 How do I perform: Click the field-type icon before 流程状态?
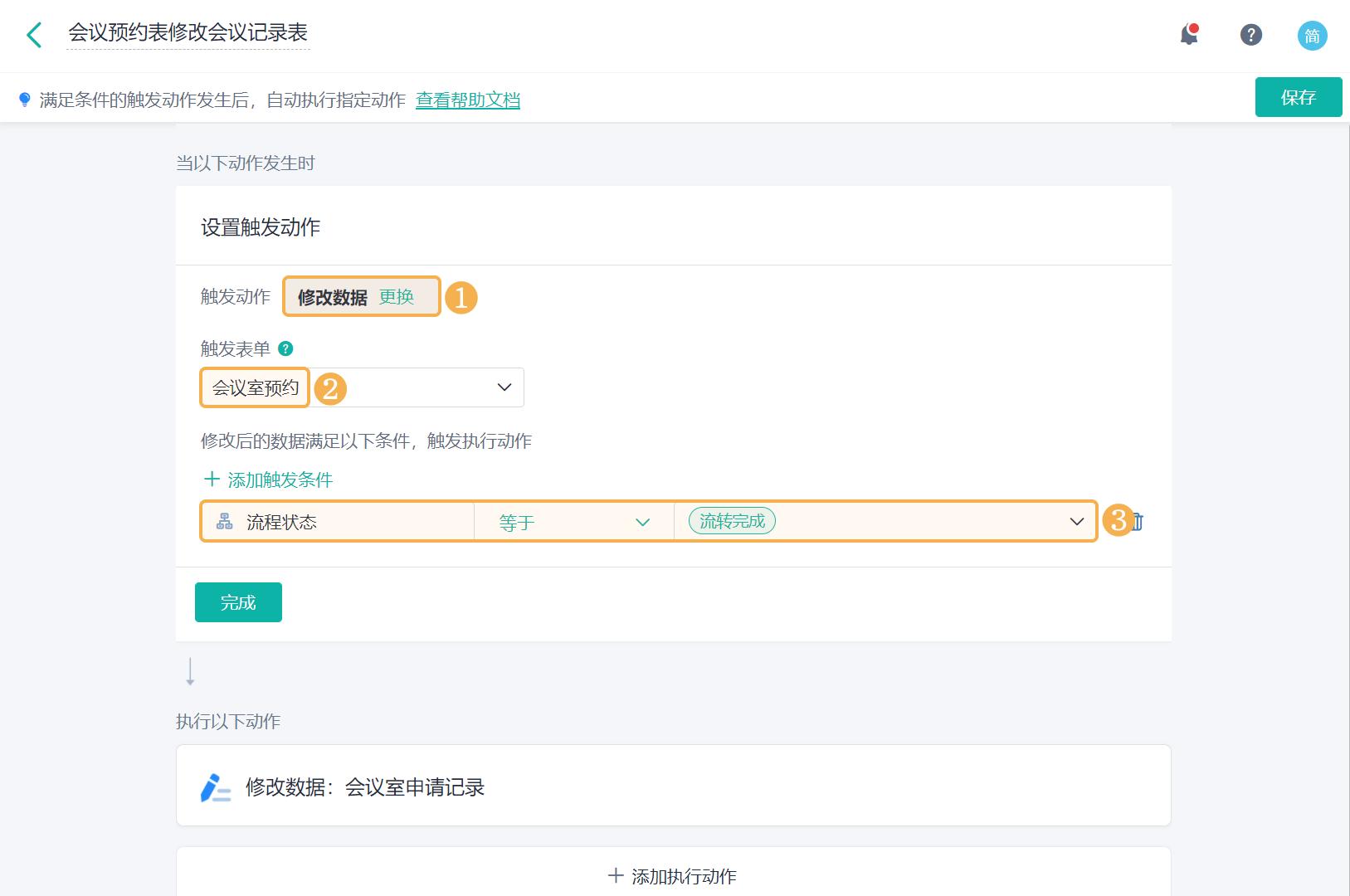click(x=224, y=521)
